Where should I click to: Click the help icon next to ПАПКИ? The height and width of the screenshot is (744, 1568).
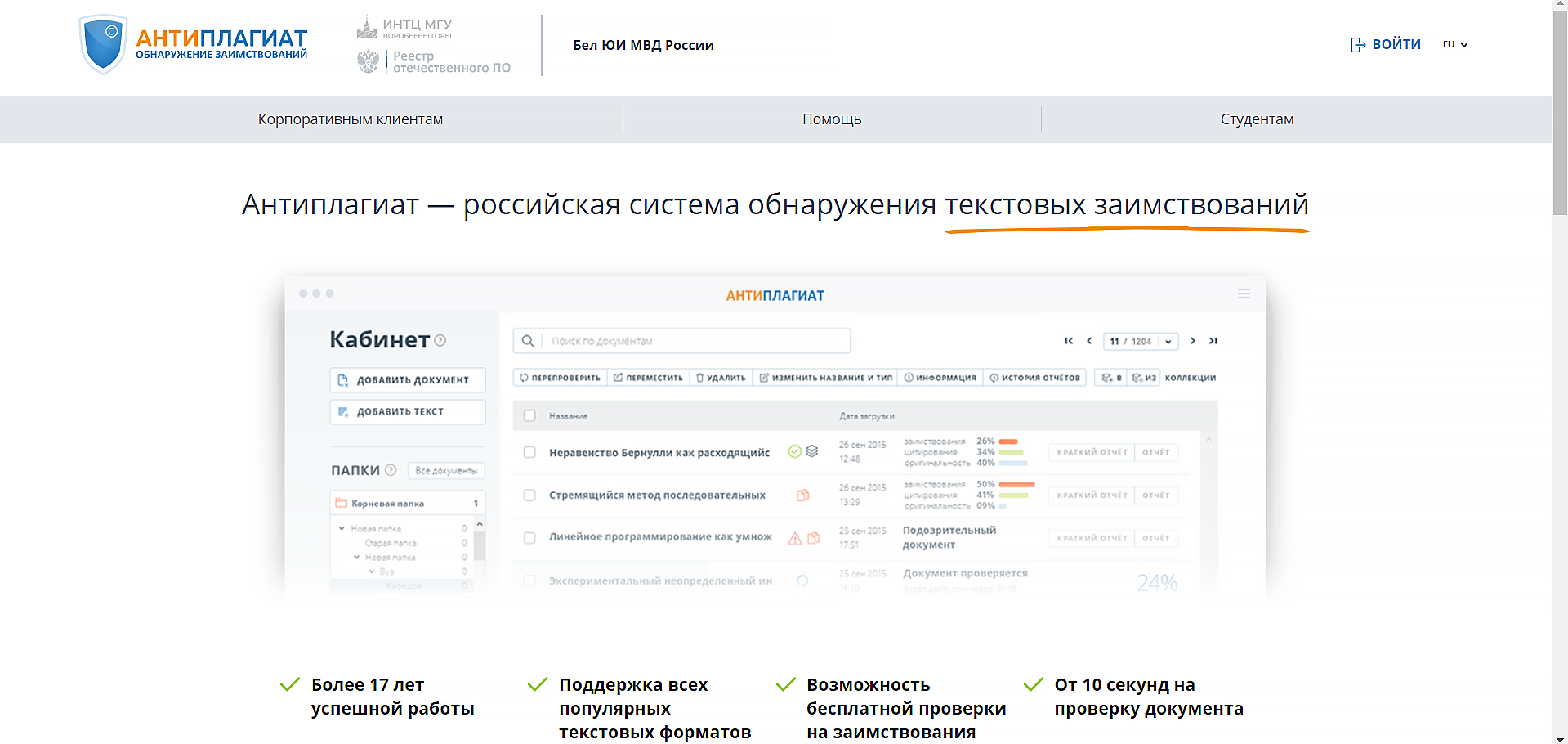pyautogui.click(x=391, y=470)
